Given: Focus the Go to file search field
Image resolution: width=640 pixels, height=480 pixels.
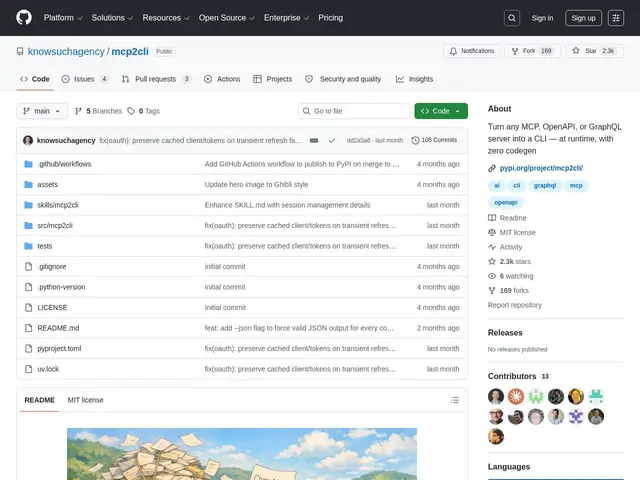Looking at the screenshot, I should point(354,111).
